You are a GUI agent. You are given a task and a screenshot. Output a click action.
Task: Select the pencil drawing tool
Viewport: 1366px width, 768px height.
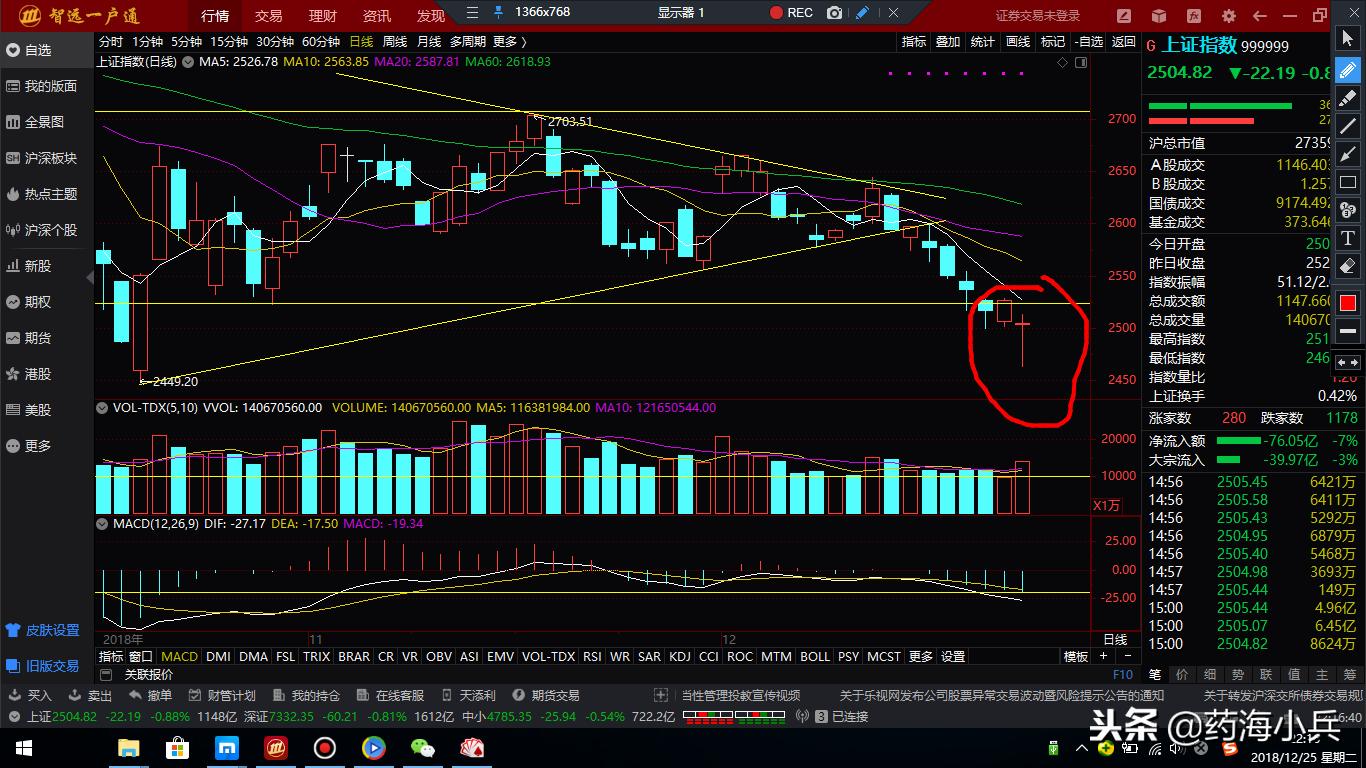pos(1347,70)
